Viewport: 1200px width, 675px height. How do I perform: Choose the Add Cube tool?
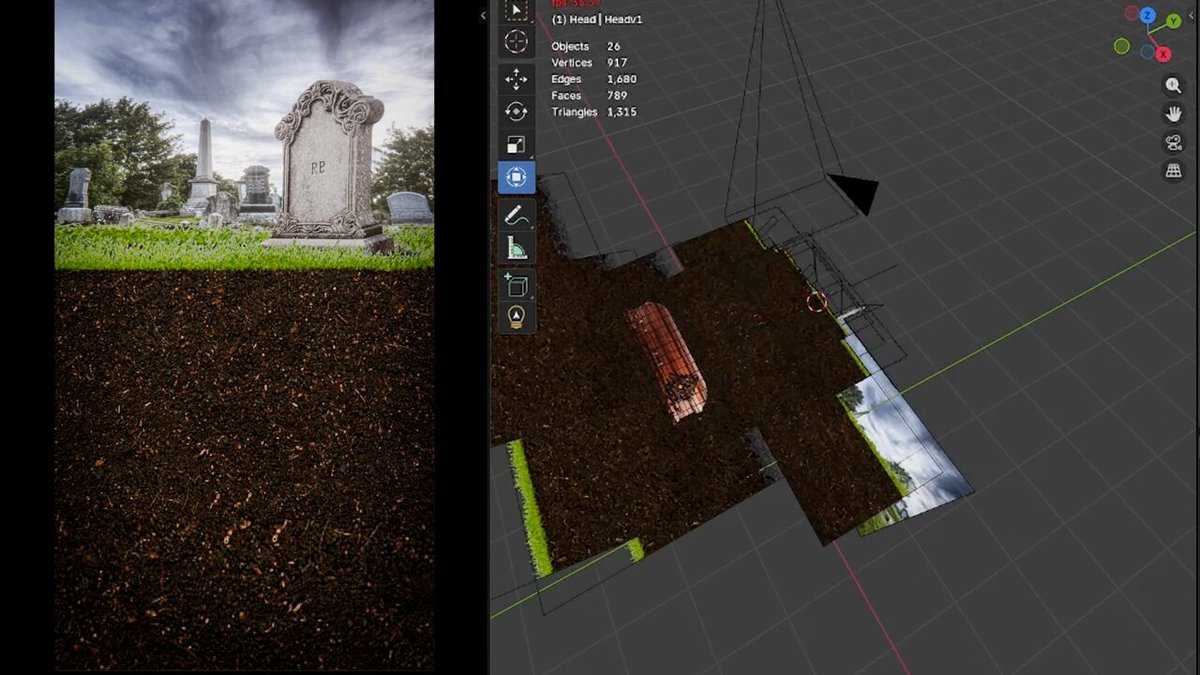pos(516,285)
